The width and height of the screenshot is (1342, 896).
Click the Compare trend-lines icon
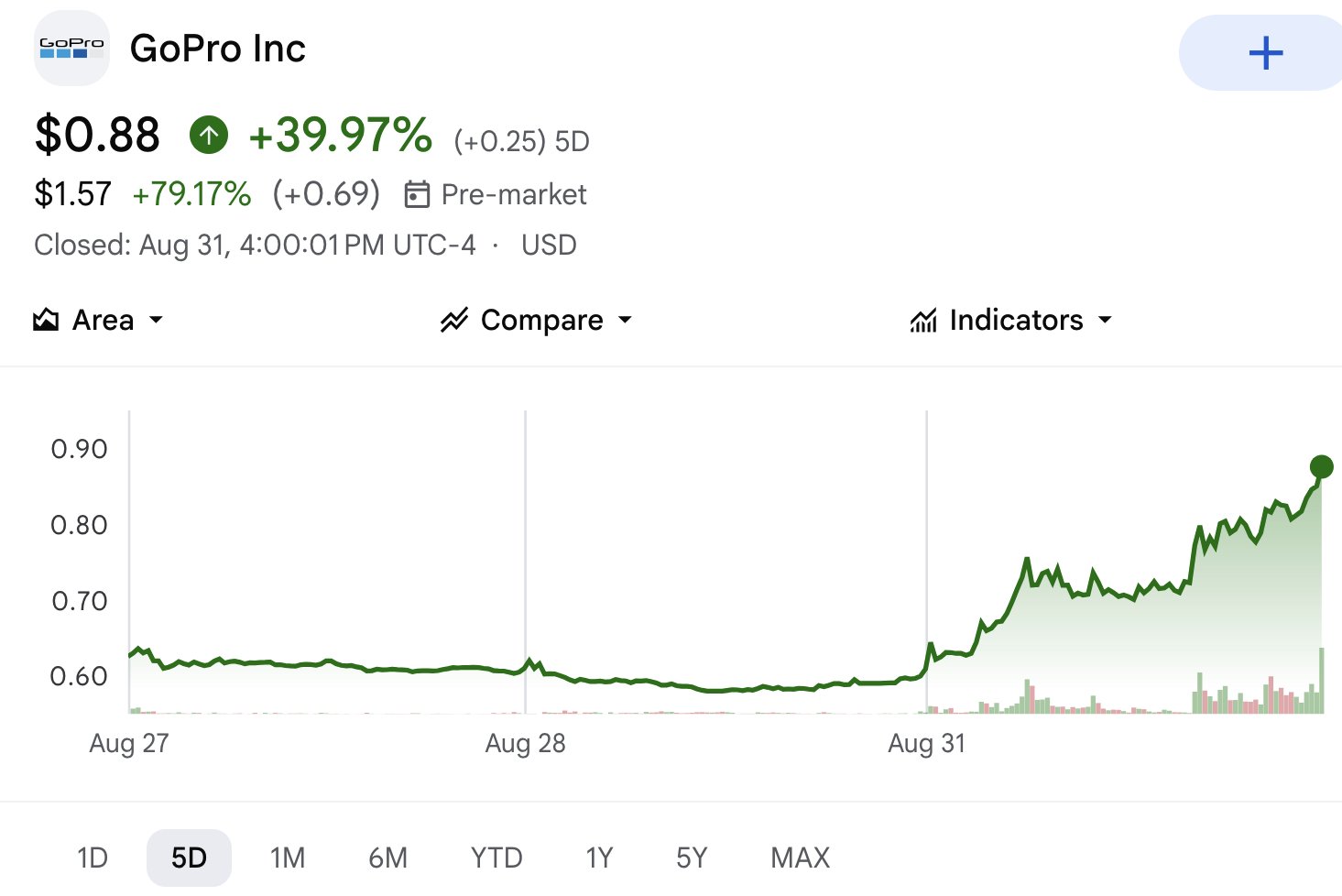[454, 320]
